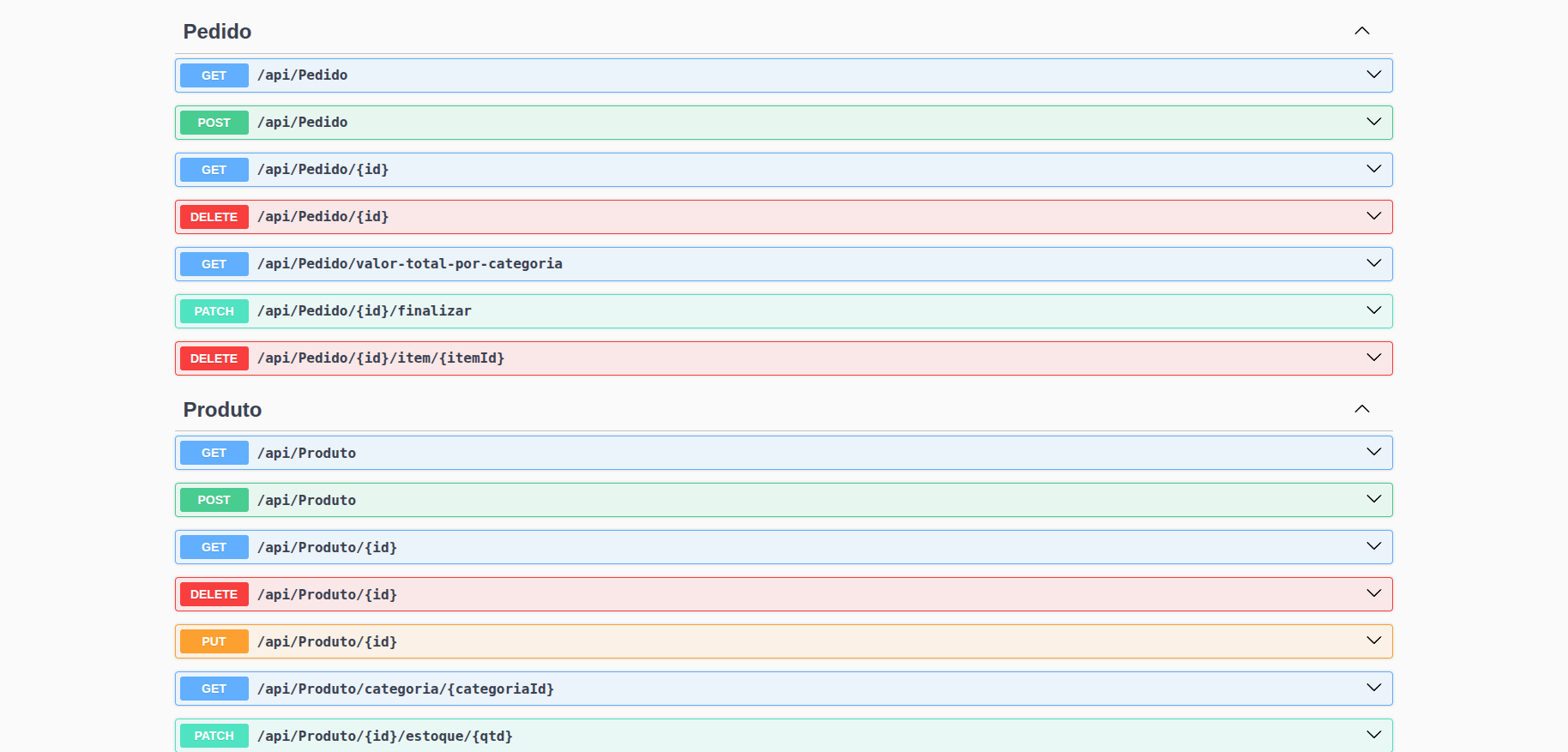
Task: Expand the PUT /api/Produto/{id} row chevron
Action: click(x=1373, y=641)
